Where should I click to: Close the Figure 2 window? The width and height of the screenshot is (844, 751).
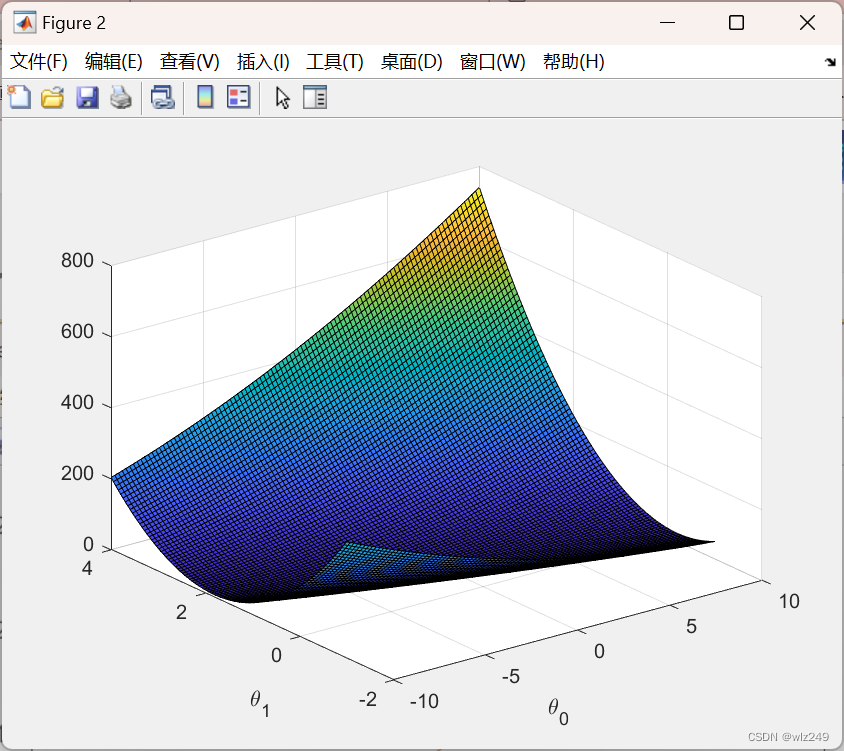pyautogui.click(x=807, y=23)
